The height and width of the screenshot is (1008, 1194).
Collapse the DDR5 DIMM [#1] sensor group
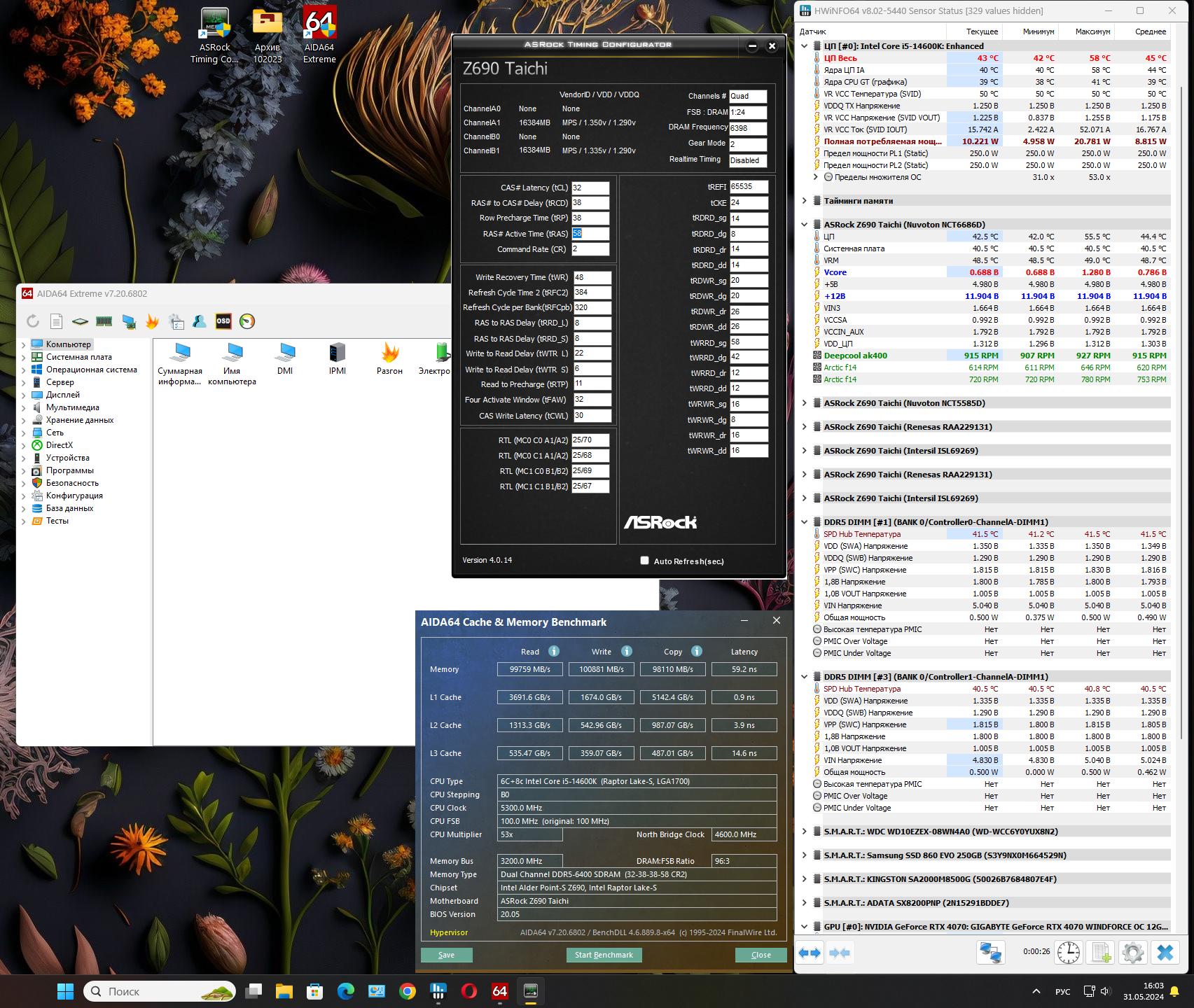(805, 522)
